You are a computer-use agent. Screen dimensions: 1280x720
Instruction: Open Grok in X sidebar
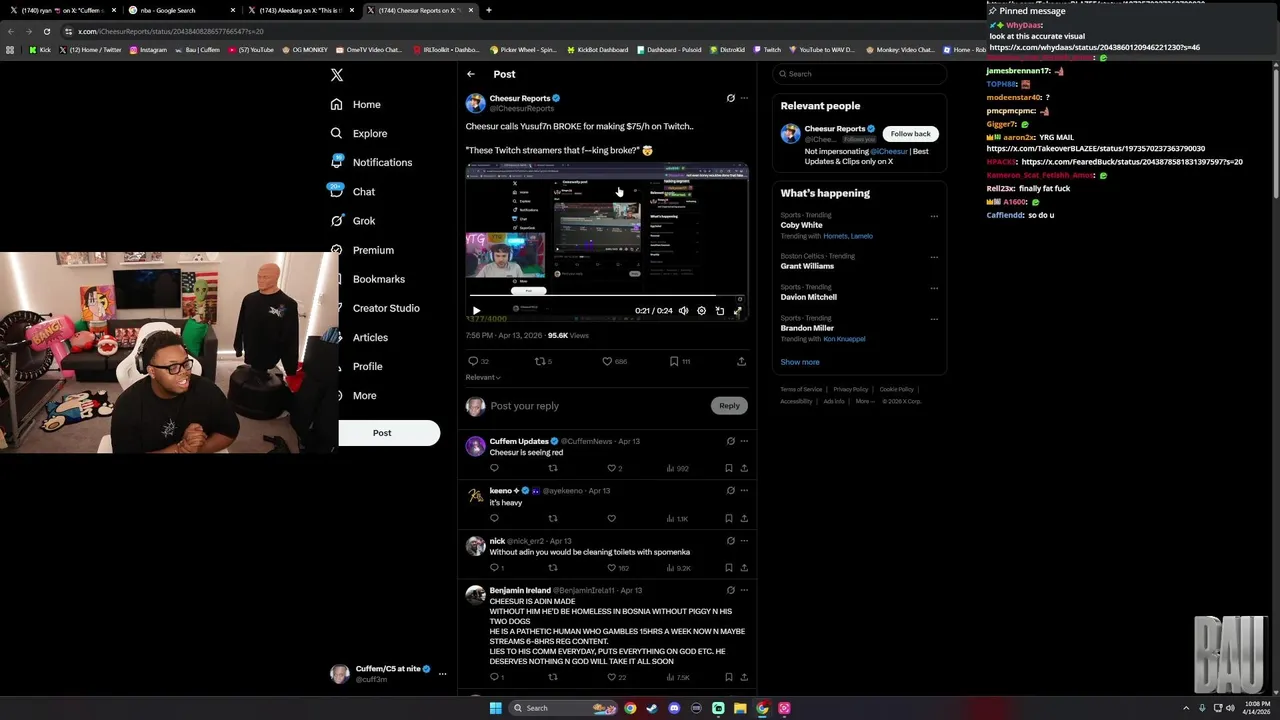[x=353, y=220]
